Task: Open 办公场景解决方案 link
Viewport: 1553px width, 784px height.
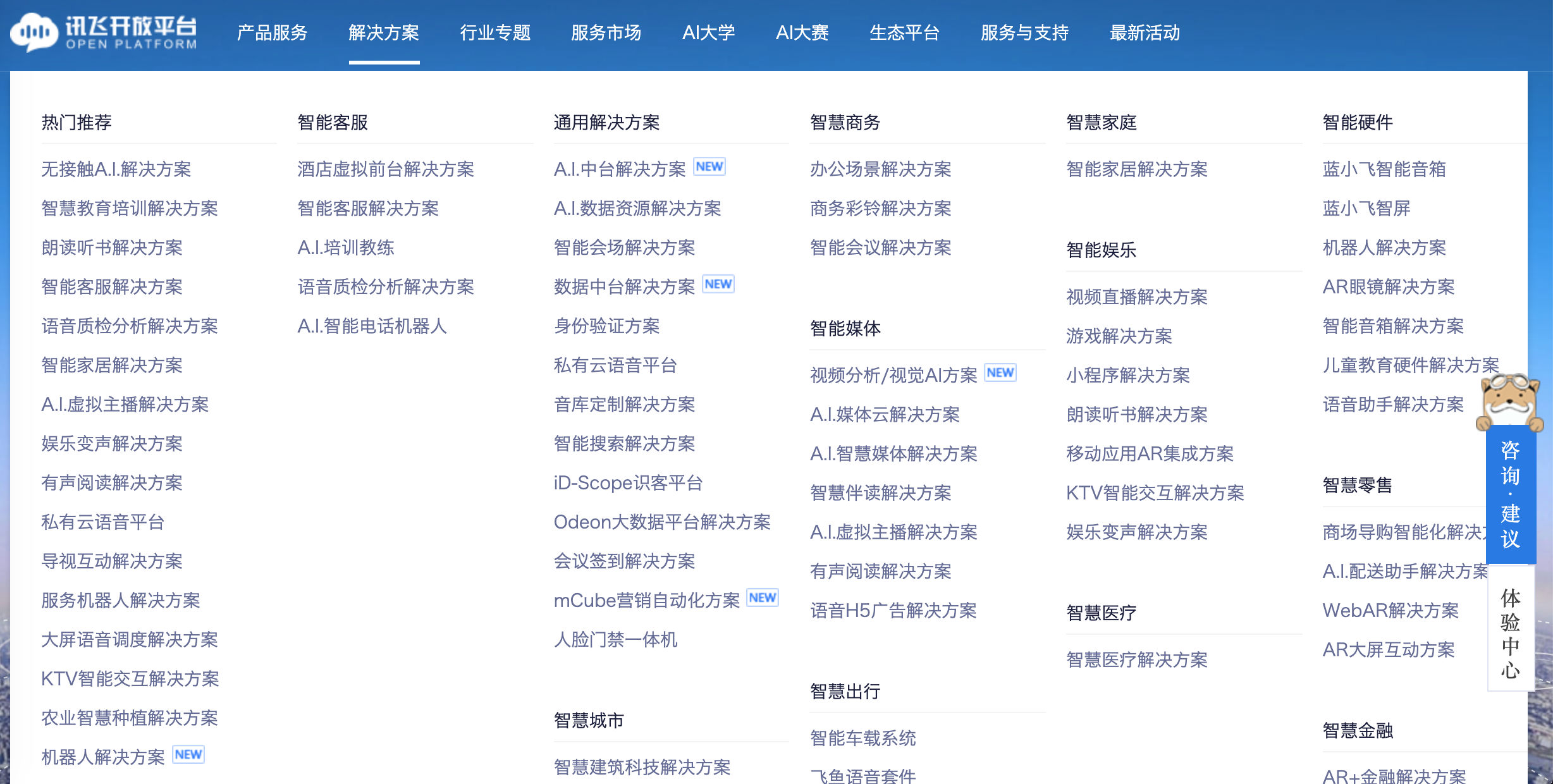Action: tap(881, 169)
